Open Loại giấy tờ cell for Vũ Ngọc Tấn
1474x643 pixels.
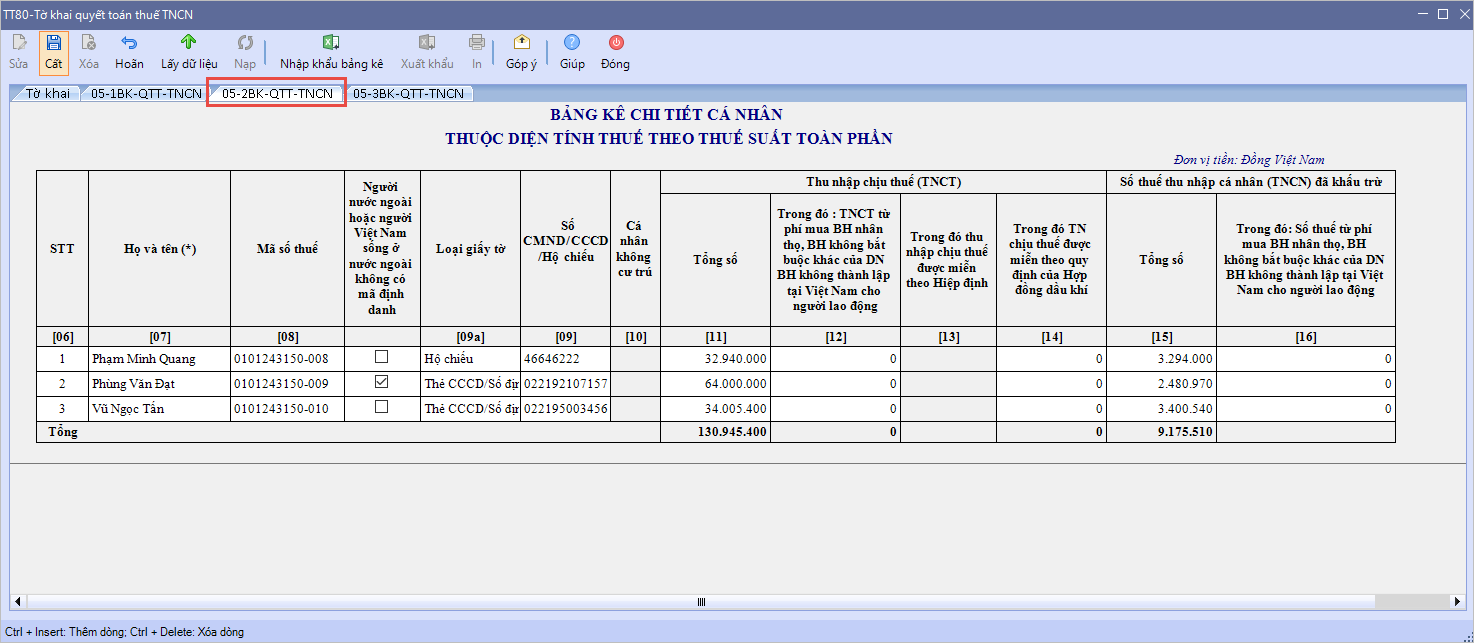[x=470, y=408]
